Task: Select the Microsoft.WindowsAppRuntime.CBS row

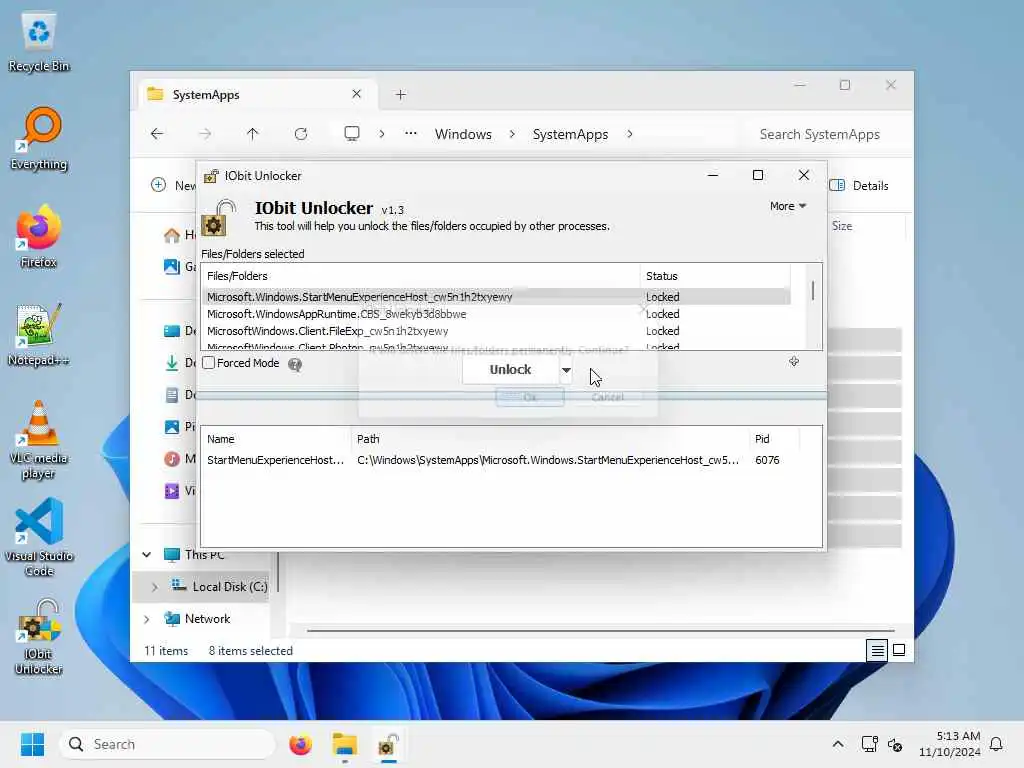Action: [496, 314]
